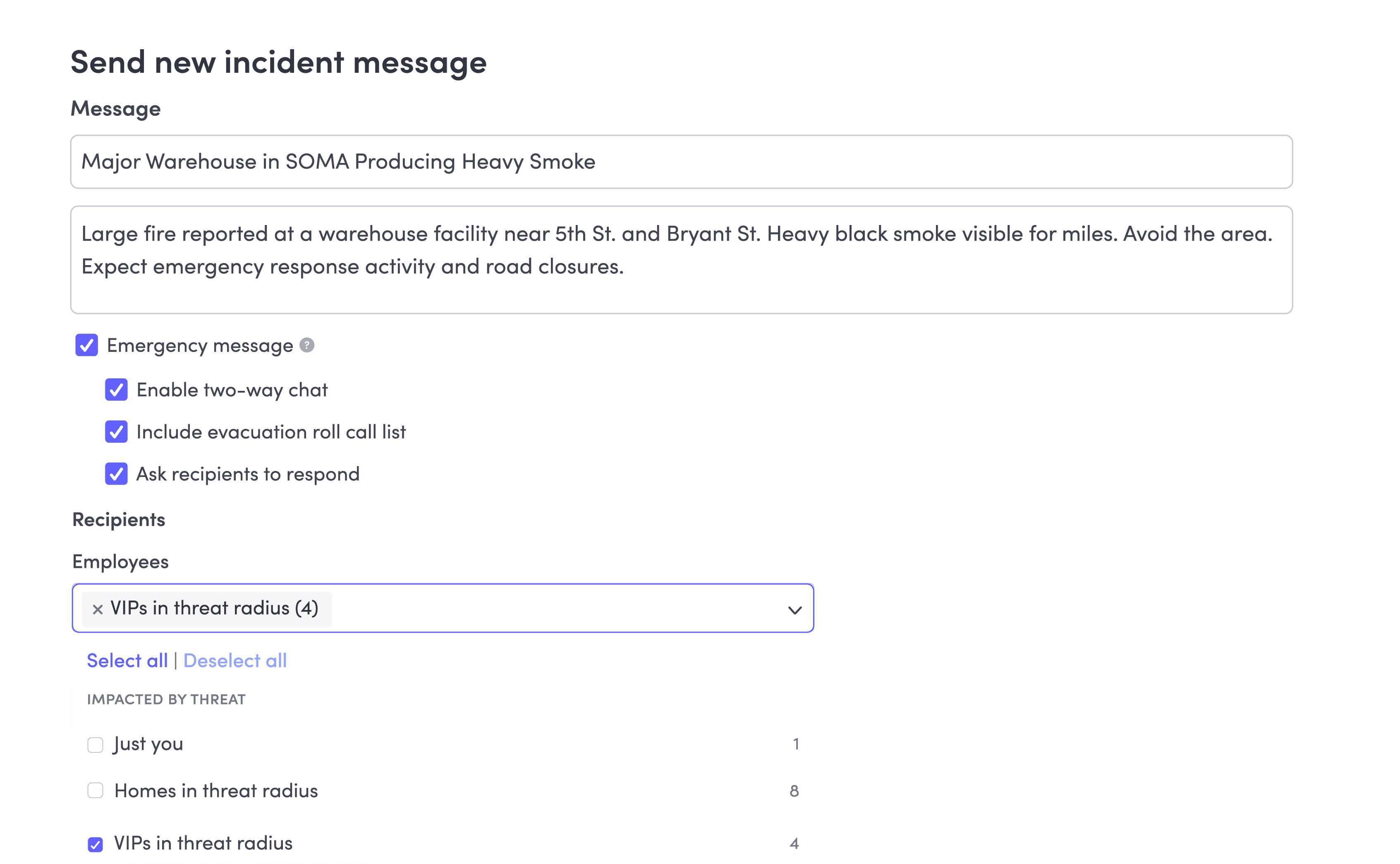Click the Just you count 1
Image resolution: width=1400 pixels, height=864 pixels.
pos(795,744)
